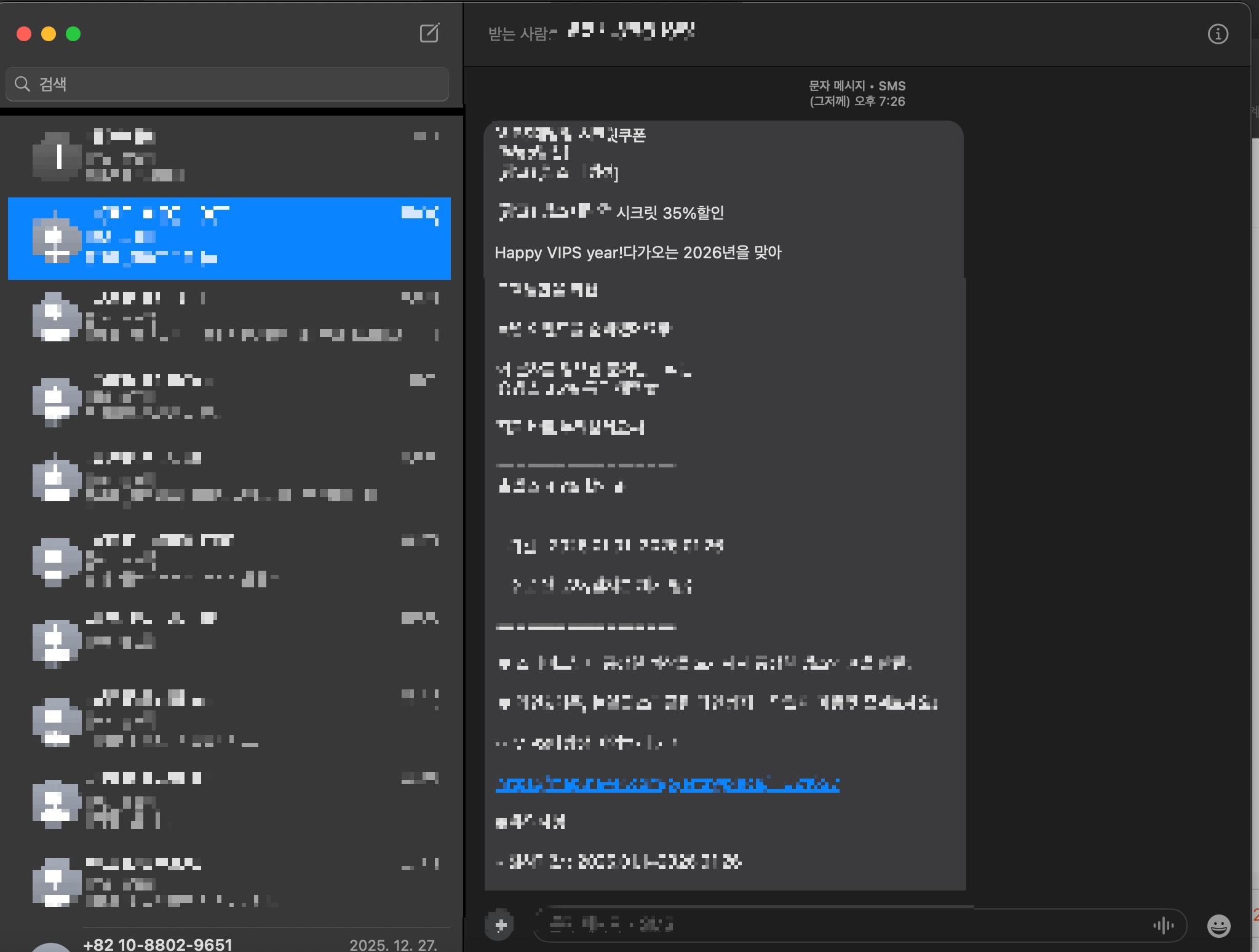The image size is (1259, 952).
Task: Open the blue hyperlink in the message
Action: (667, 785)
